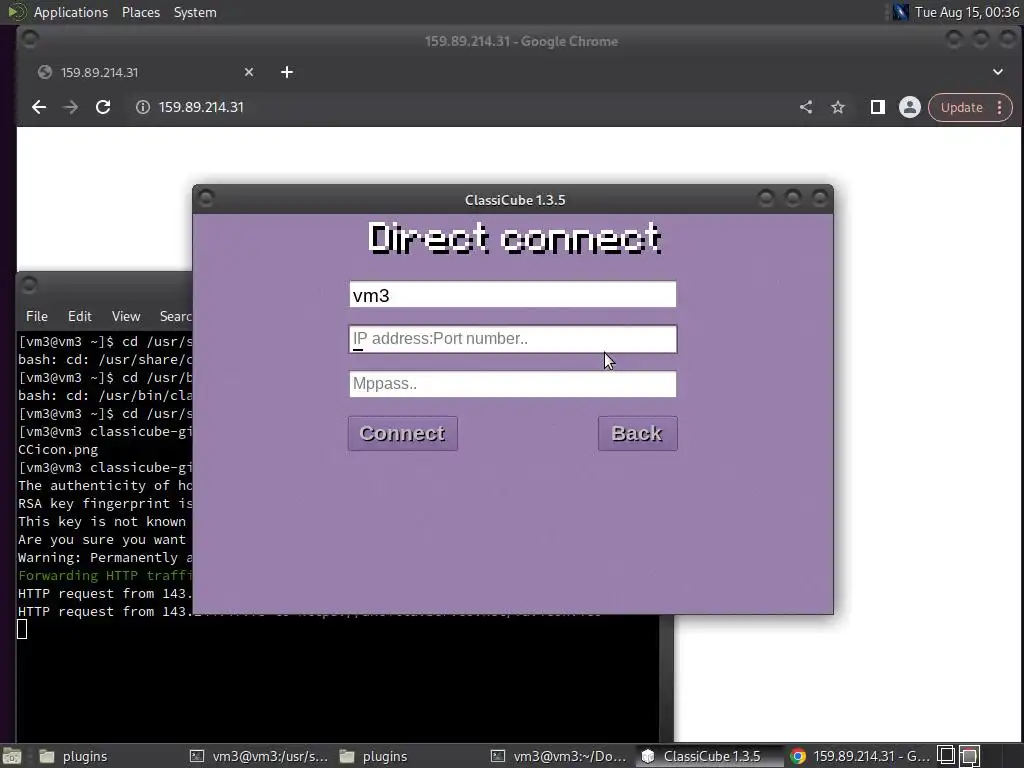Click terminal line 'CCicon.png'
Image resolution: width=1024 pixels, height=768 pixels.
58,449
